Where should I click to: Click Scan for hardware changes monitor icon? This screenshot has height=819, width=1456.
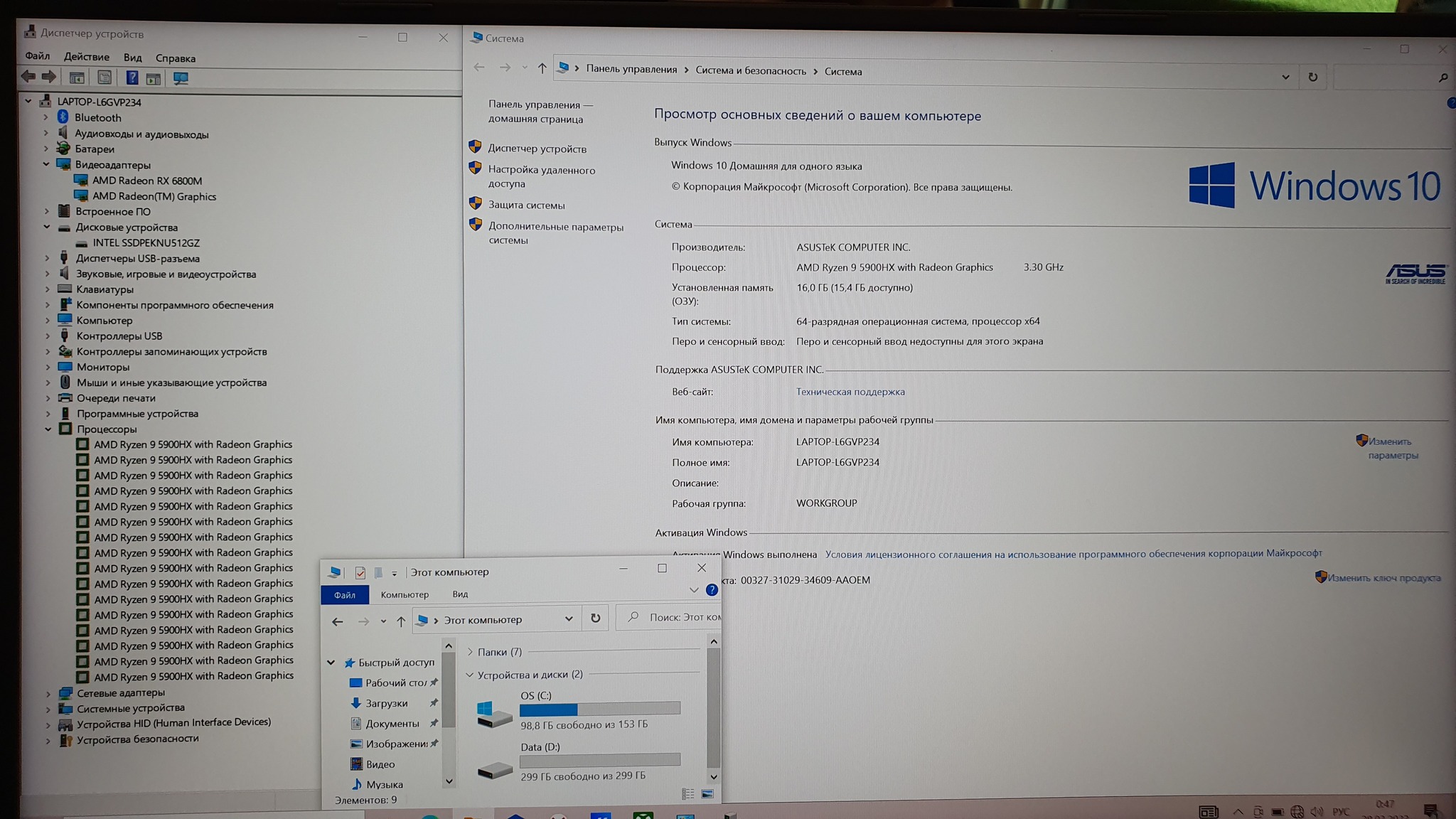(x=181, y=78)
